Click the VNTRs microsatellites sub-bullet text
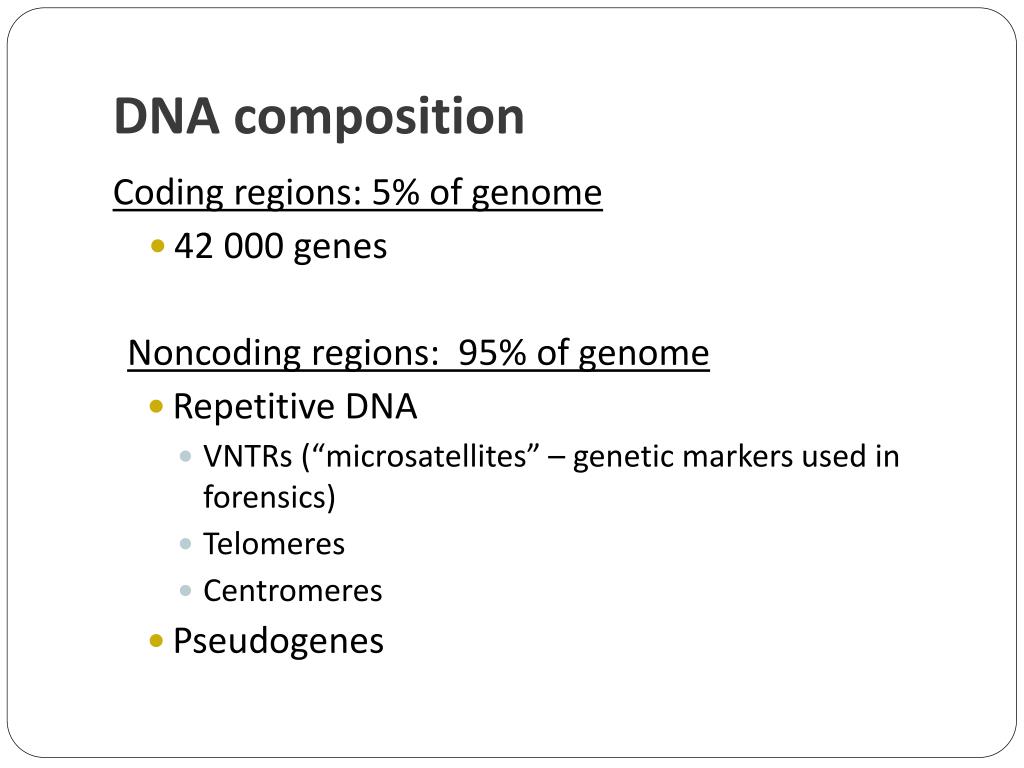The image size is (1024, 768). [551, 476]
